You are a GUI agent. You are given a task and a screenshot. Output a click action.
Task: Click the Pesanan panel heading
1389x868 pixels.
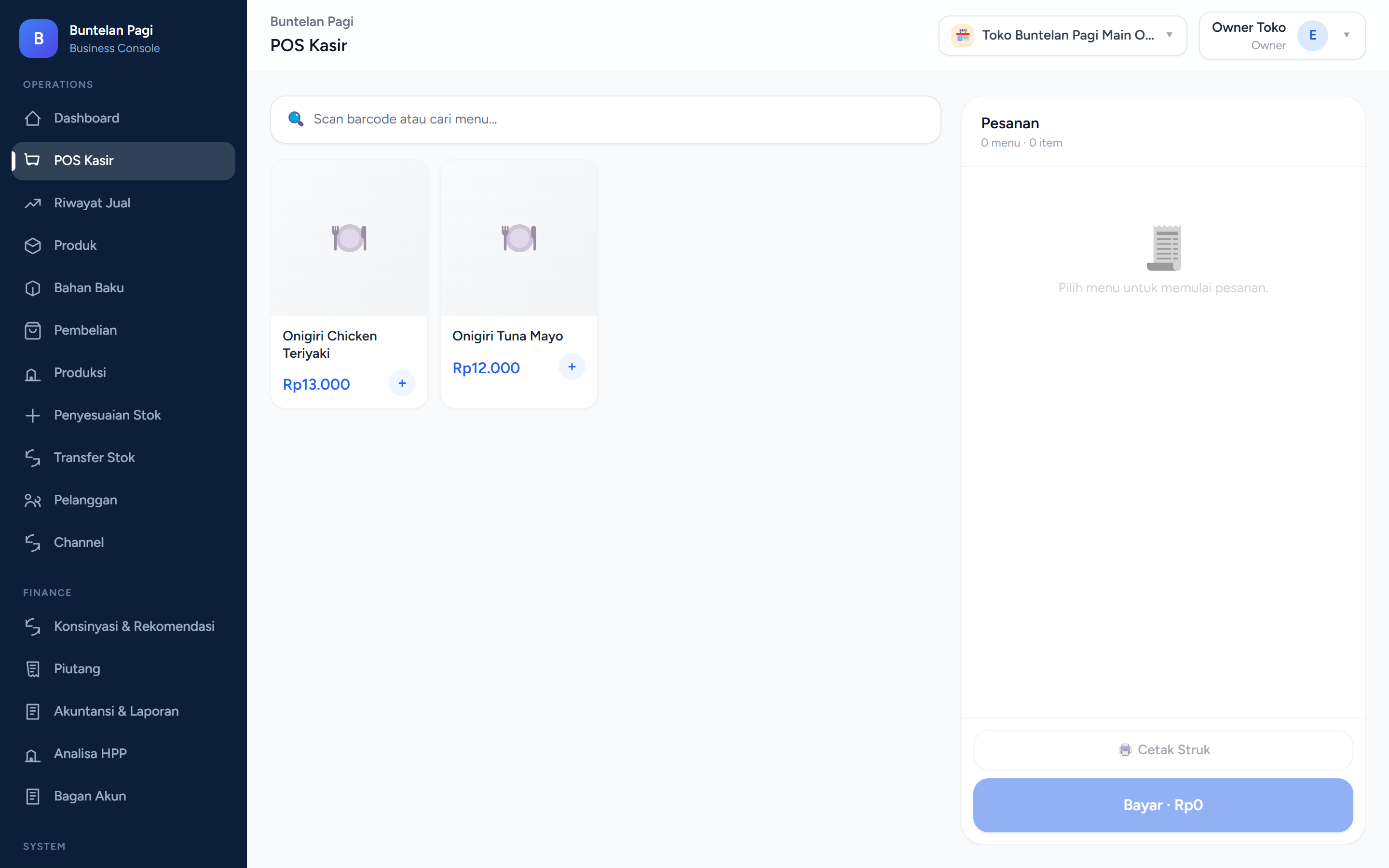click(1009, 123)
